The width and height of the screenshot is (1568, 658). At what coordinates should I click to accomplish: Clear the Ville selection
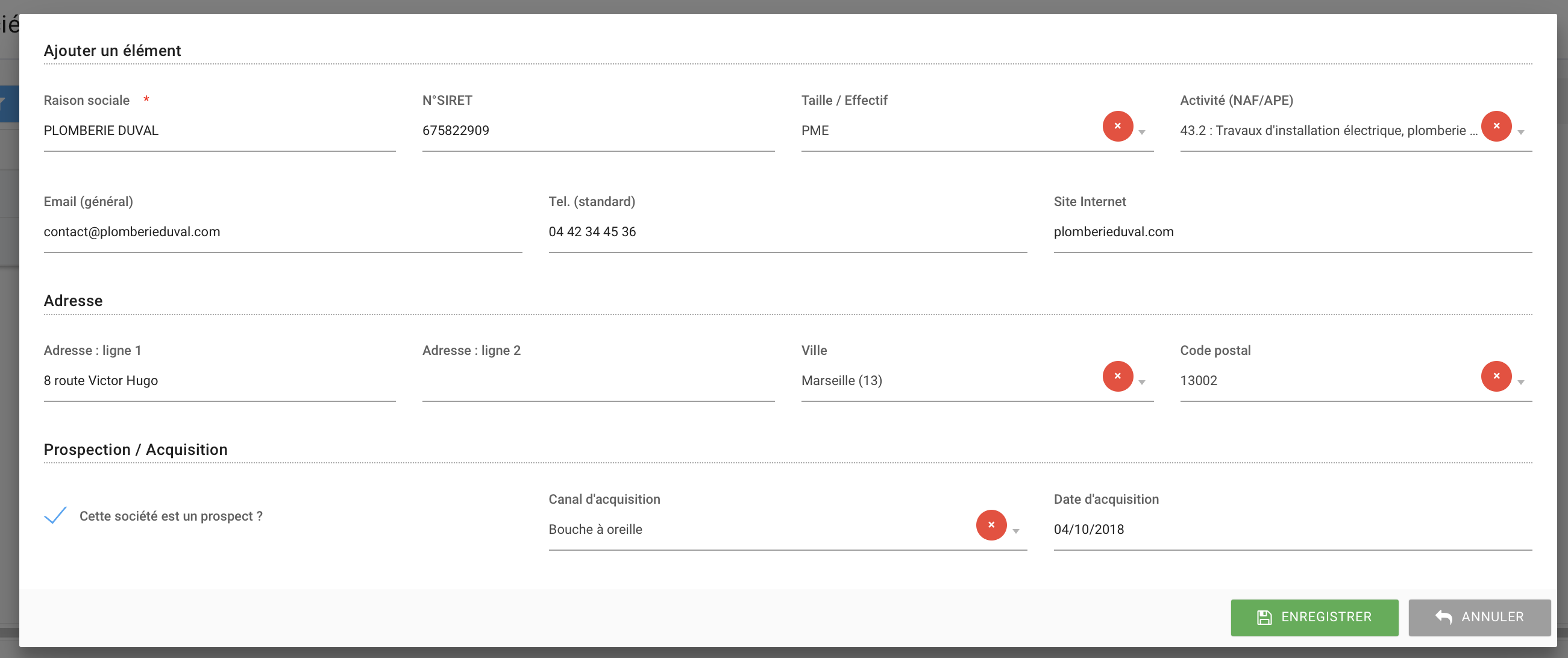pos(1118,376)
